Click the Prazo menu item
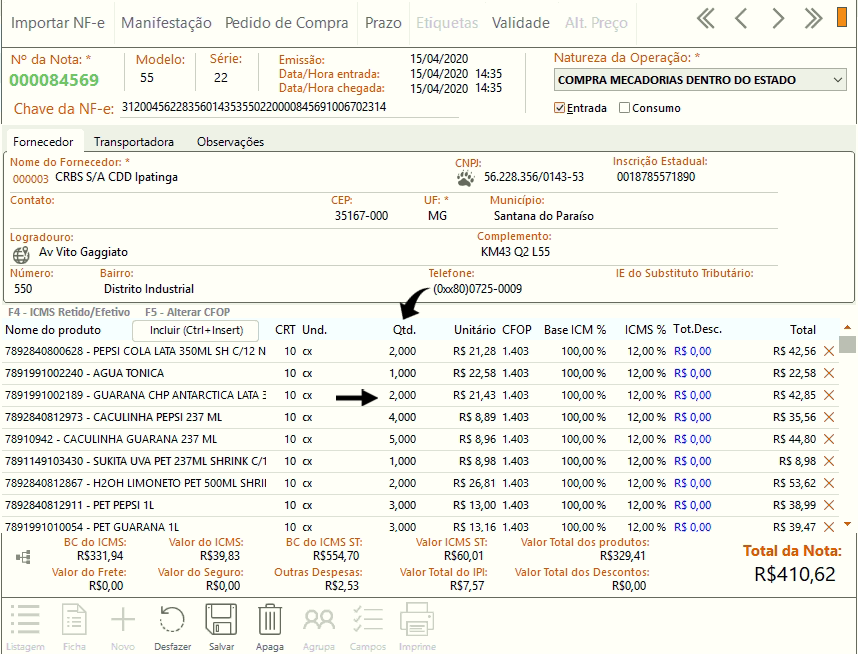The image size is (858, 654). tap(383, 23)
